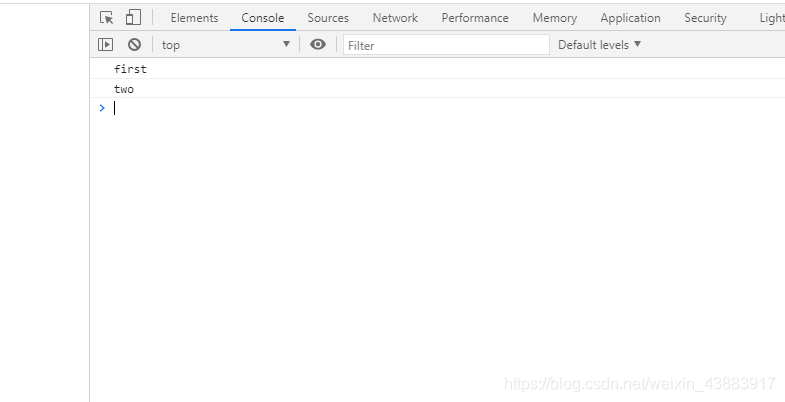The image size is (785, 402).
Task: Open the Sources tab
Action: (x=328, y=18)
